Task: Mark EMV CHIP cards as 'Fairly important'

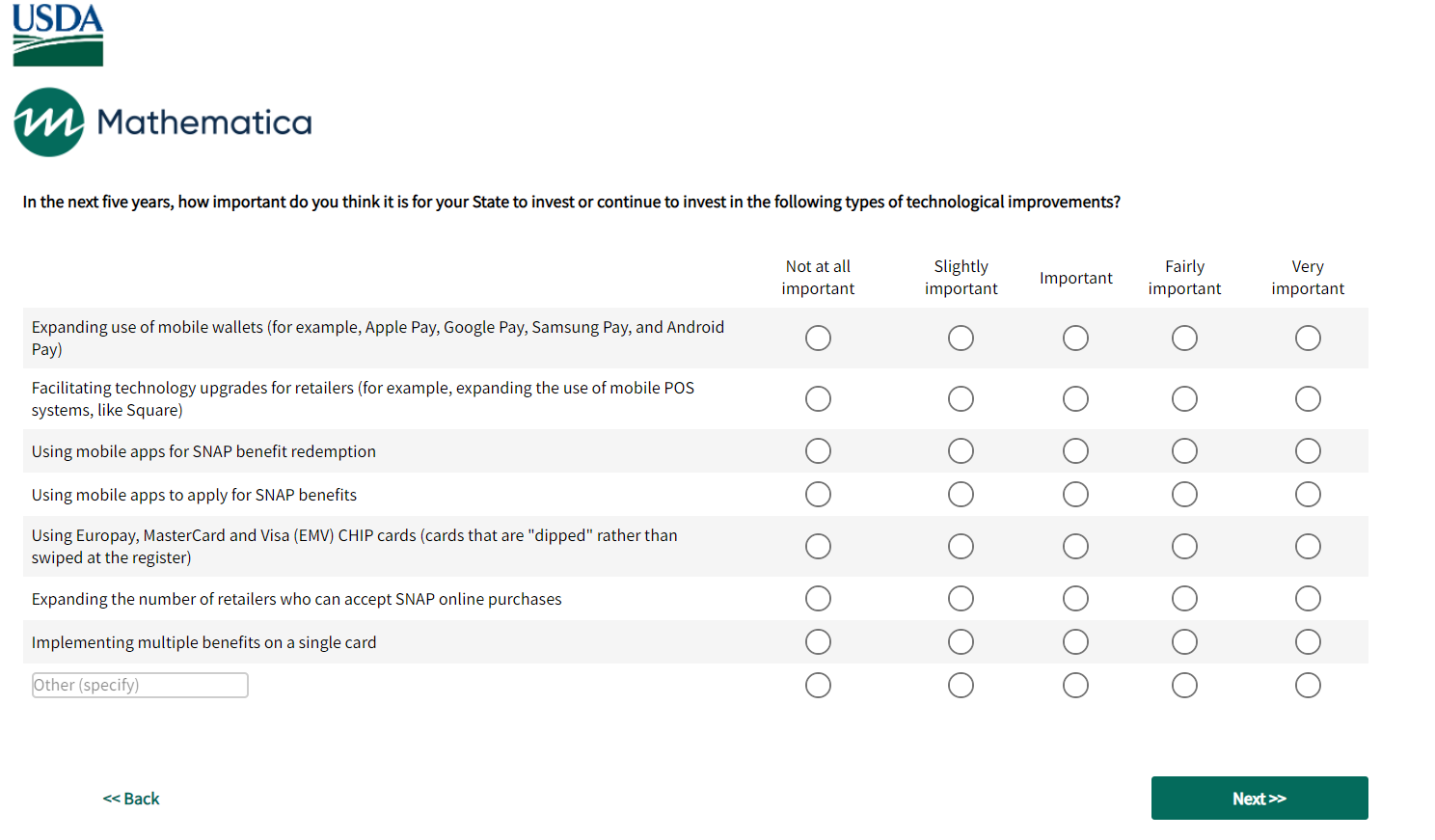Action: coord(1184,547)
